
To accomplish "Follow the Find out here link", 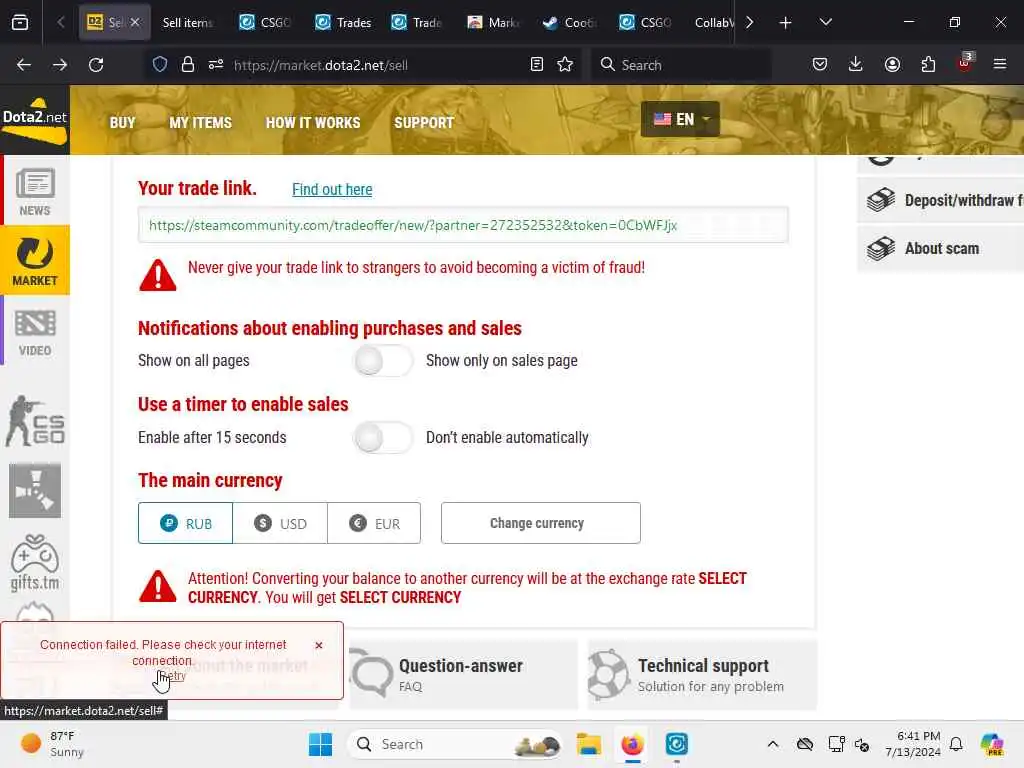I will 332,189.
